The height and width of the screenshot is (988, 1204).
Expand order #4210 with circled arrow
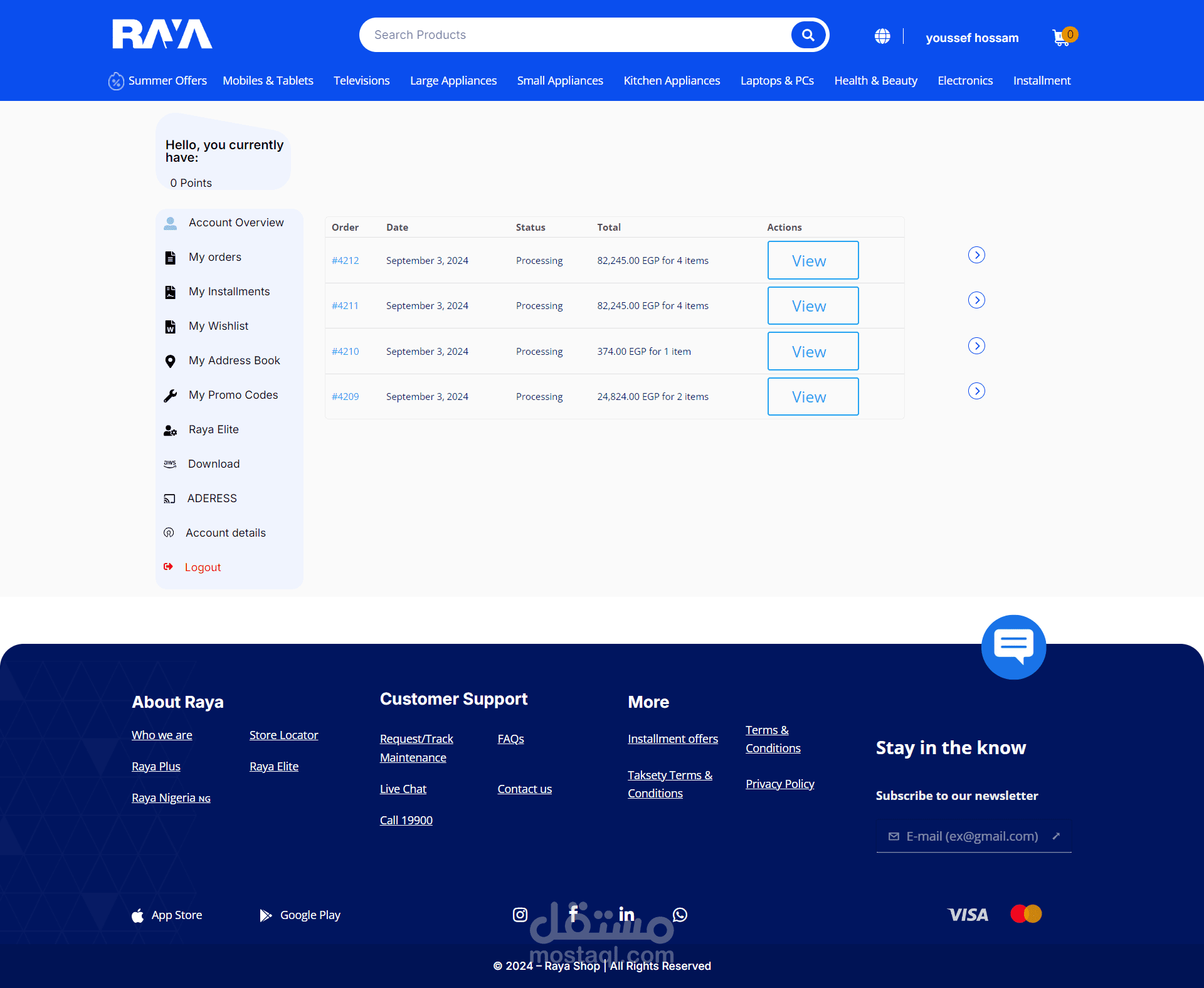coord(976,346)
